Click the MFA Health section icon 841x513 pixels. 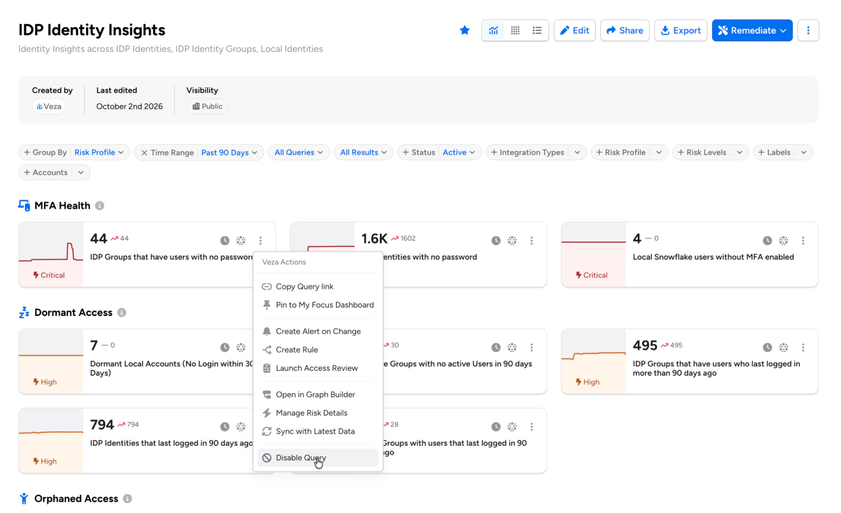[x=24, y=206]
